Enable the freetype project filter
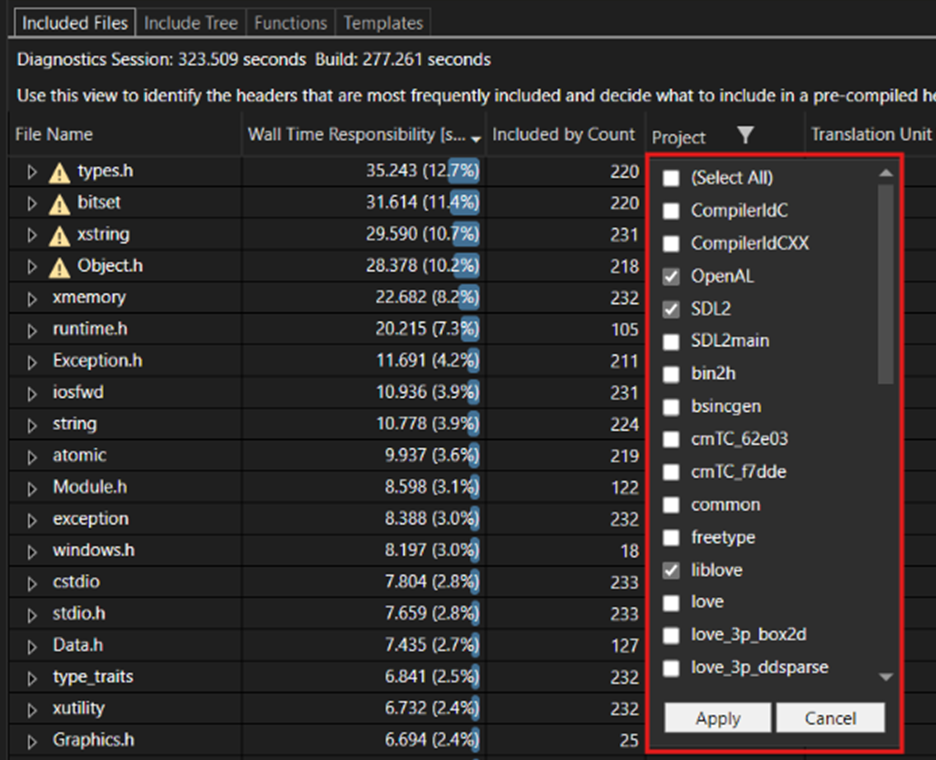 pyautogui.click(x=671, y=537)
